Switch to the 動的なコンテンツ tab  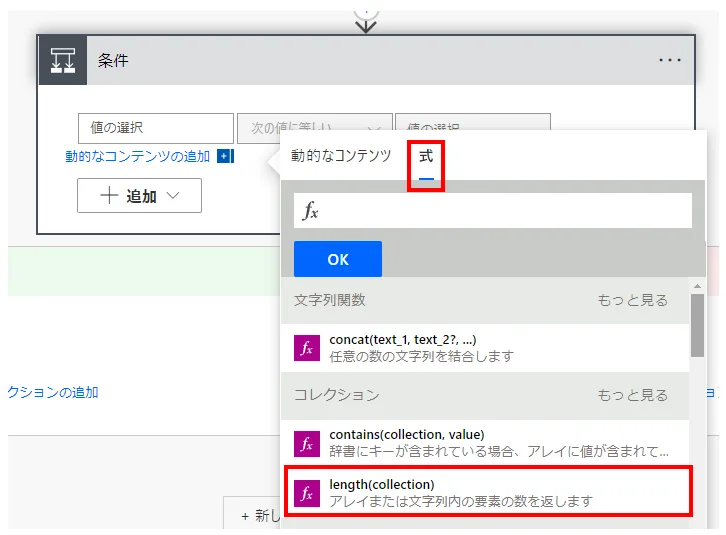(341, 156)
